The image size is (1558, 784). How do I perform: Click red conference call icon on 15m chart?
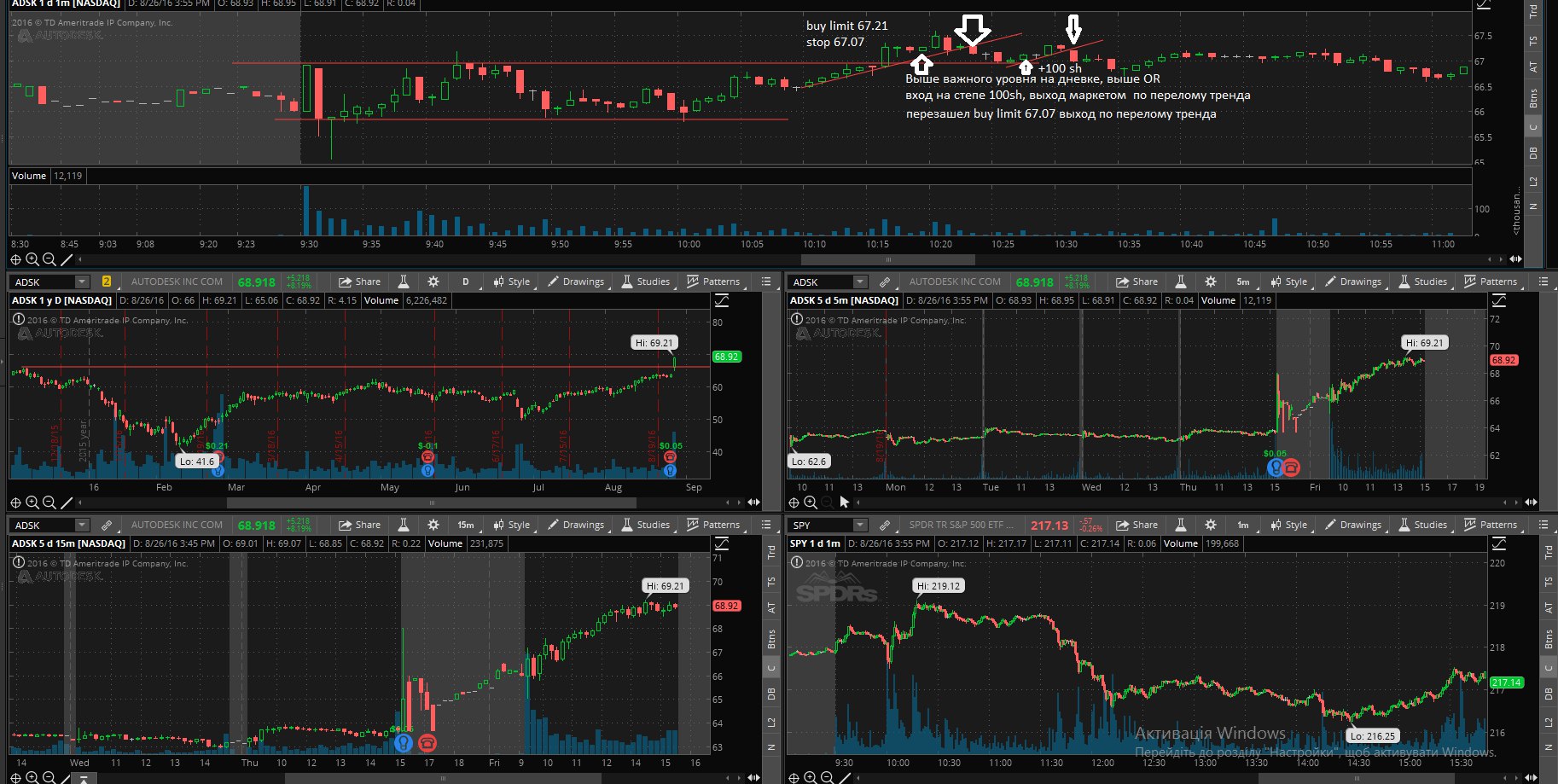pyautogui.click(x=427, y=743)
